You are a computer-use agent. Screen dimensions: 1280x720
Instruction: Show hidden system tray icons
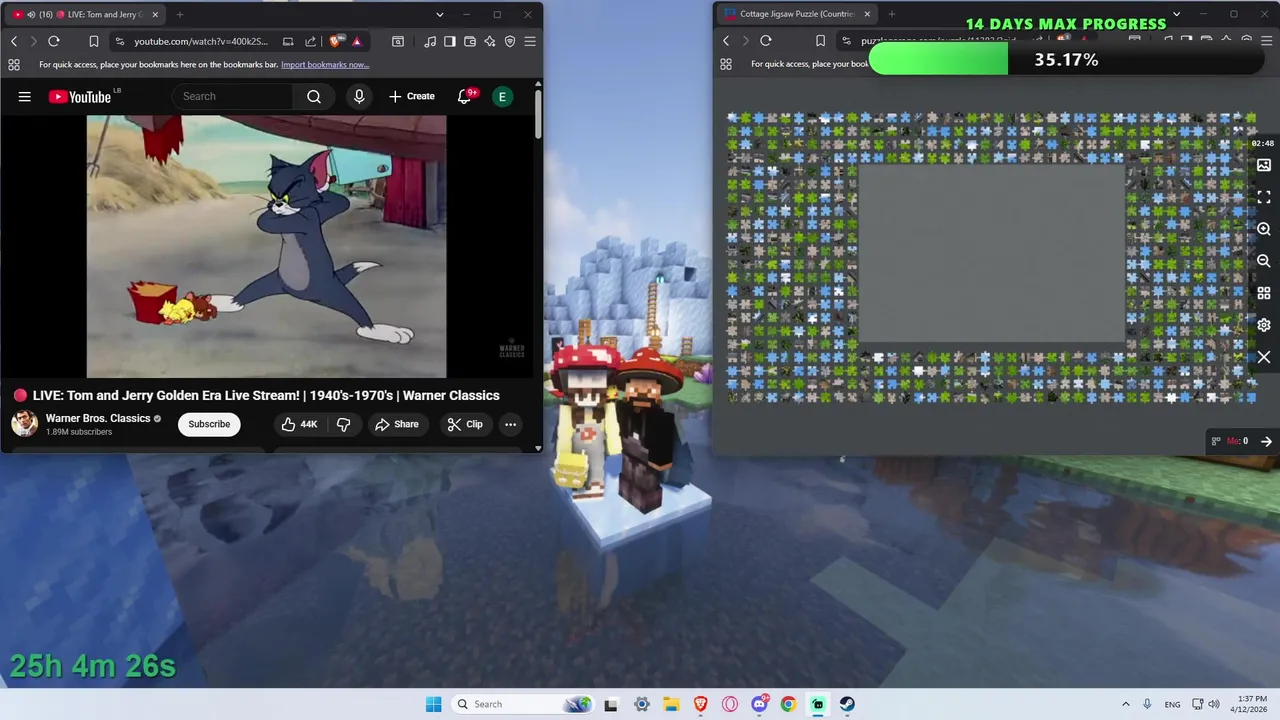point(1125,704)
